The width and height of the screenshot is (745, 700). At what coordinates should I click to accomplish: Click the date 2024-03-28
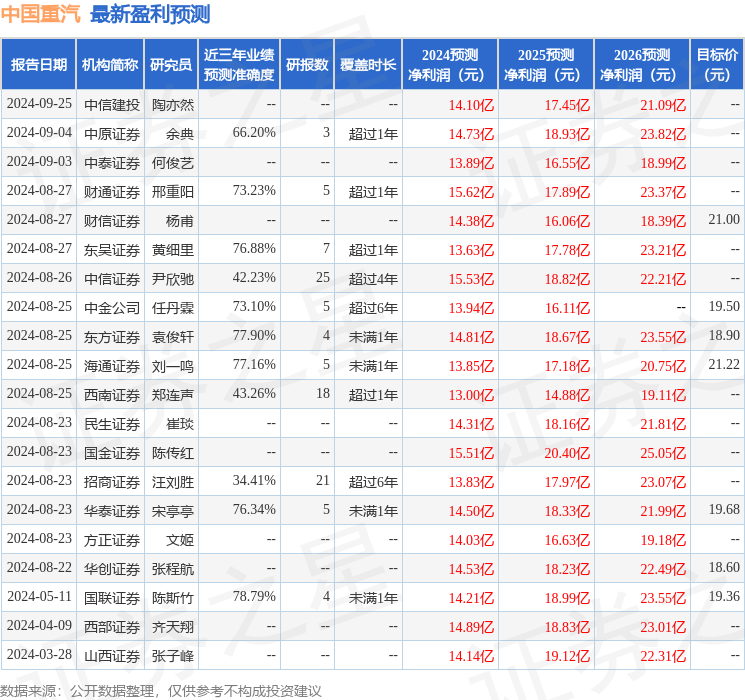[39, 654]
